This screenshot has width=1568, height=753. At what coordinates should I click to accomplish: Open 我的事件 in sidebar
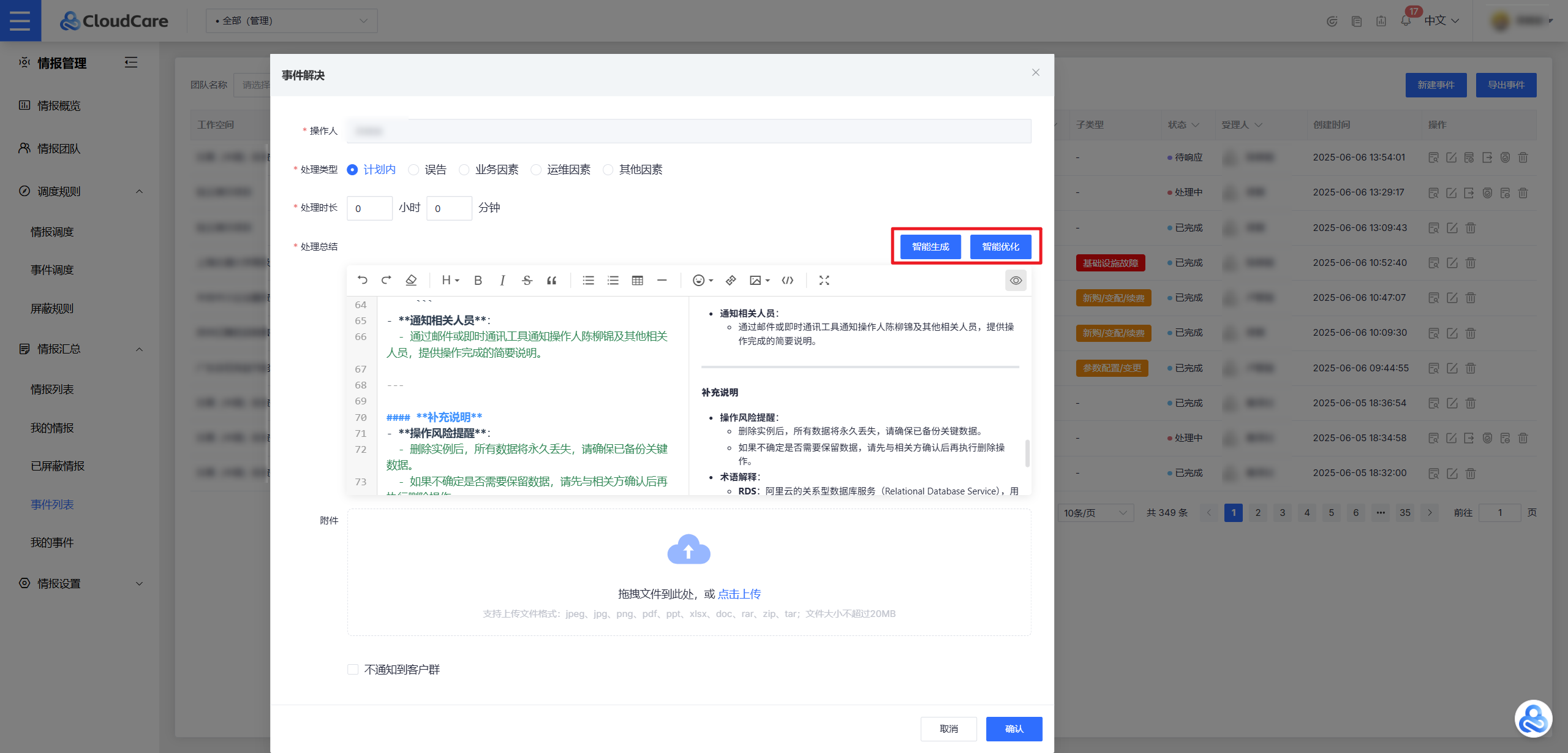[52, 542]
